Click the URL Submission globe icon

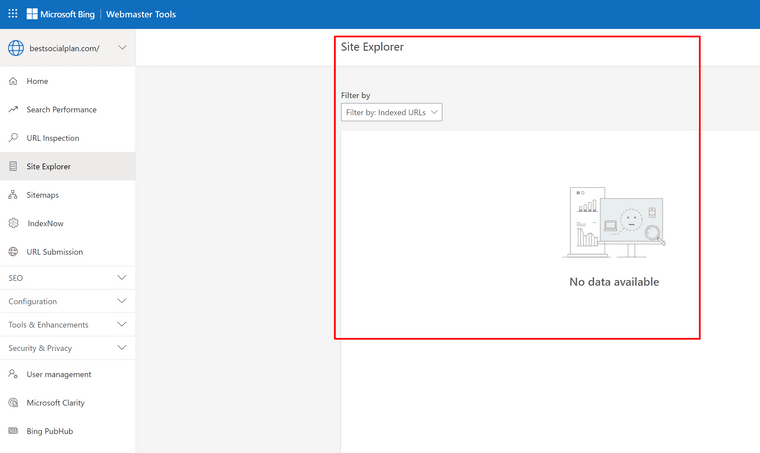(x=13, y=252)
